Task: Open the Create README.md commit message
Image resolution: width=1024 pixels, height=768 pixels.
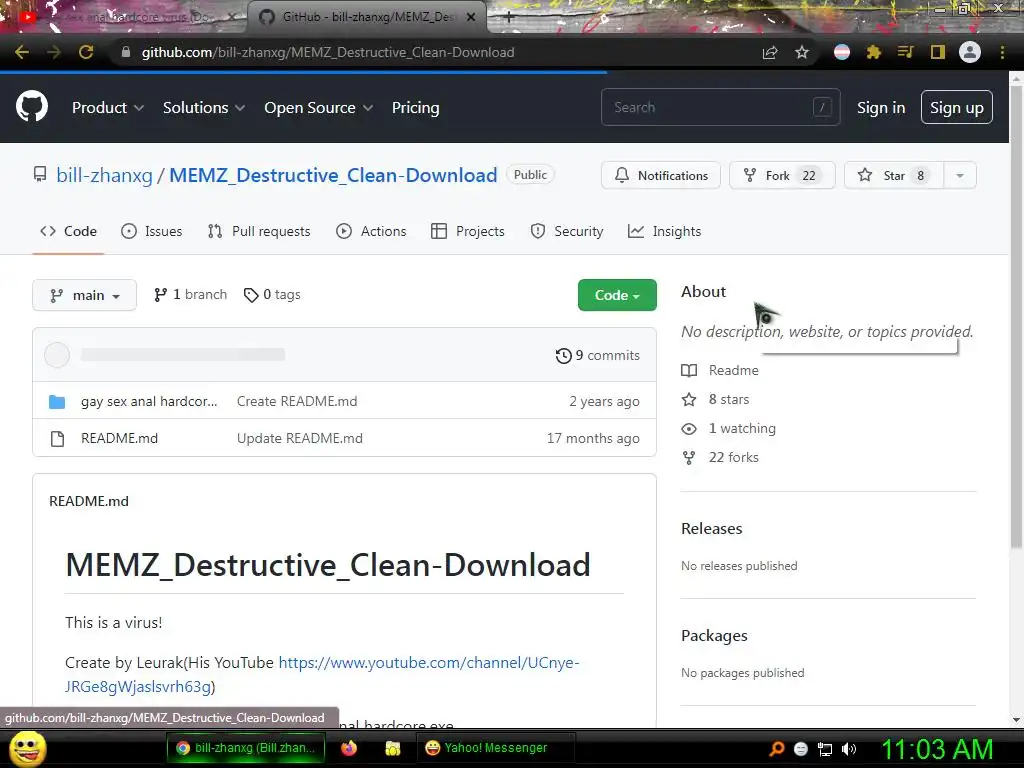Action: [x=297, y=402]
